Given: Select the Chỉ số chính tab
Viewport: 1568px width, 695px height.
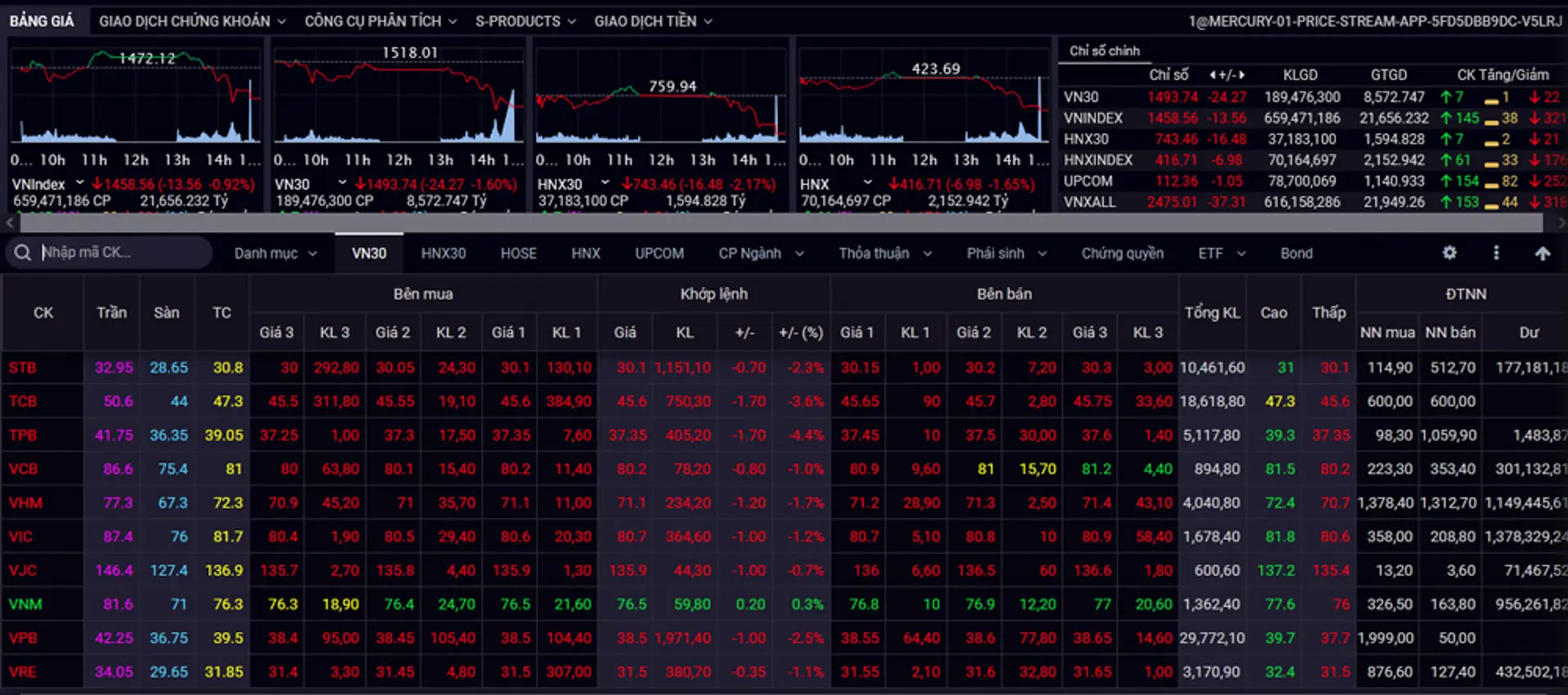Looking at the screenshot, I should tap(1104, 51).
